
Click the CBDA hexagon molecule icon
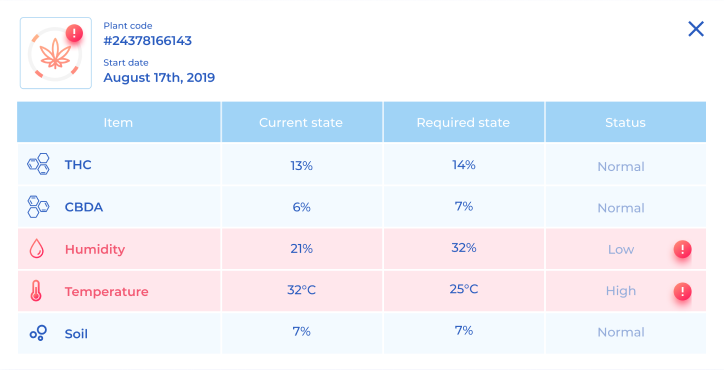click(38, 206)
